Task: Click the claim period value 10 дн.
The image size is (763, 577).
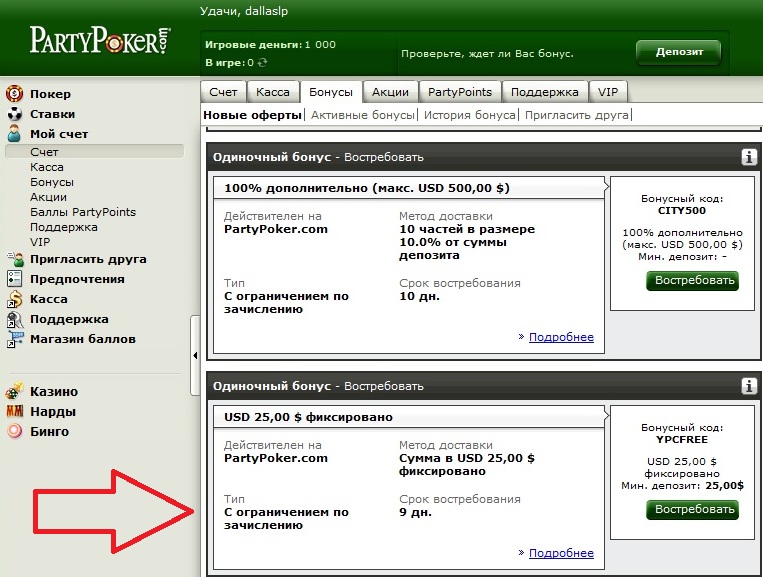Action: coord(419,296)
